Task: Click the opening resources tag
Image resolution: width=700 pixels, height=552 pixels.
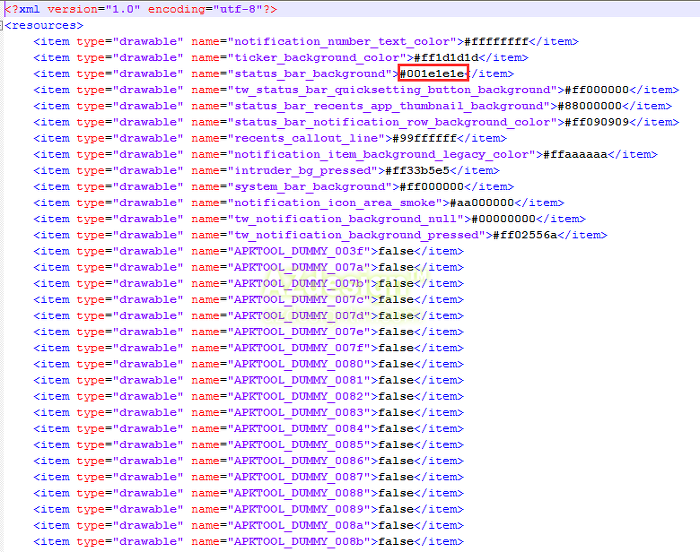Action: coord(44,25)
